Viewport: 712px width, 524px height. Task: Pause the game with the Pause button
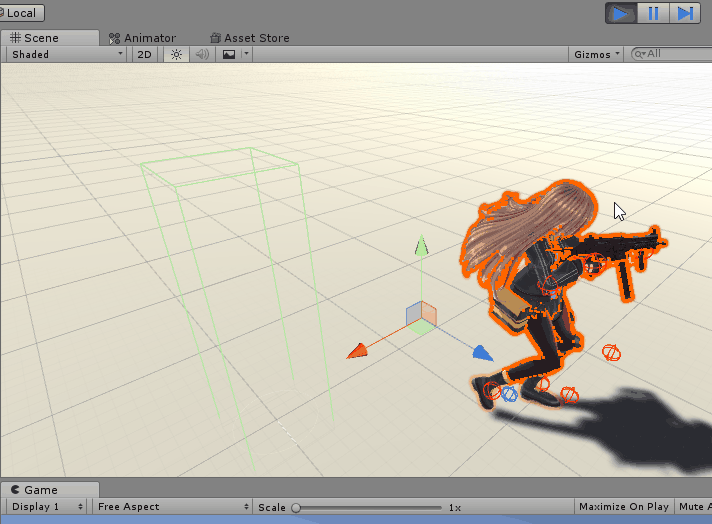click(x=653, y=13)
